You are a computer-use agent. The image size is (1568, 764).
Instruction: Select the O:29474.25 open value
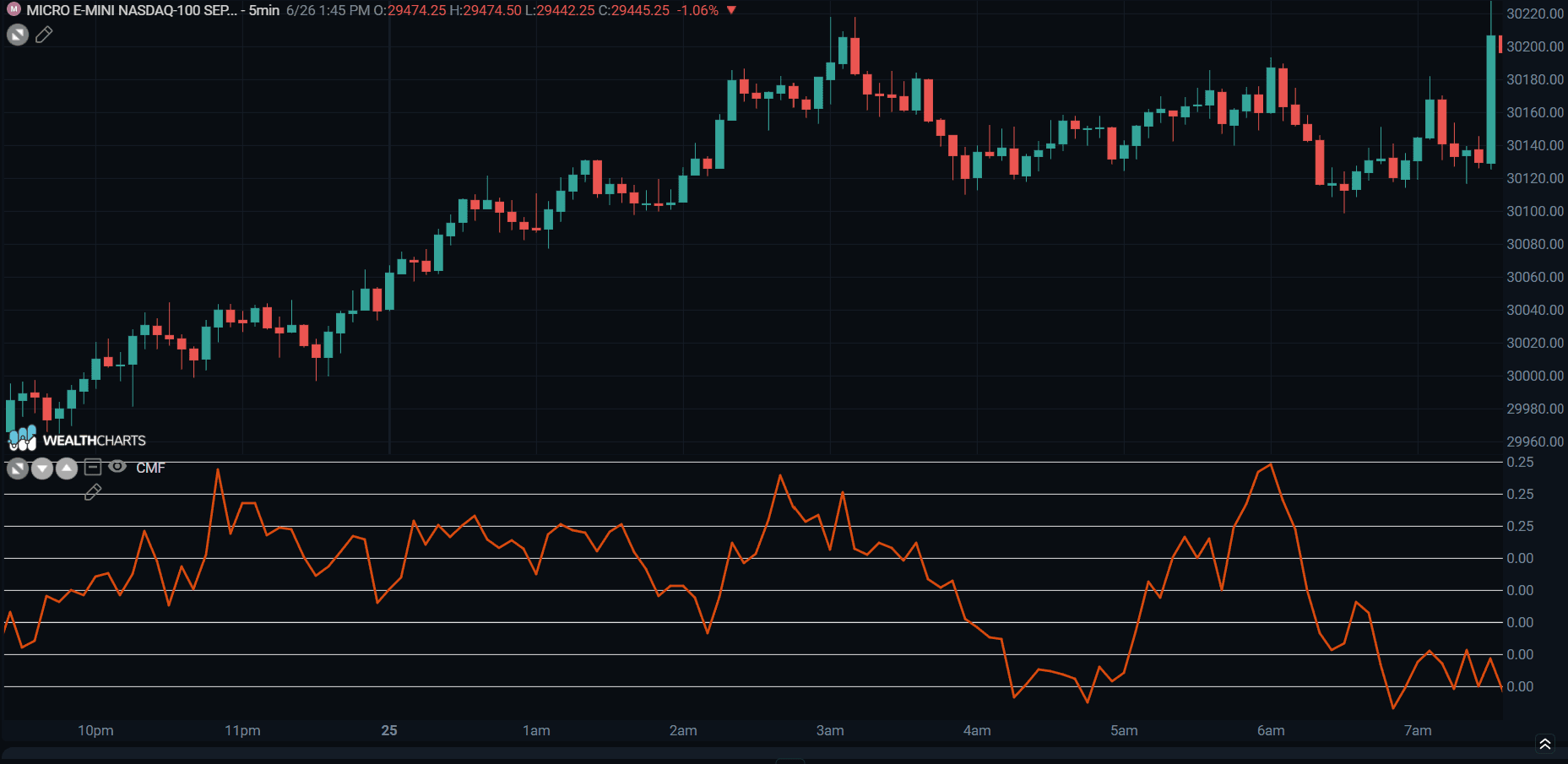click(x=410, y=10)
